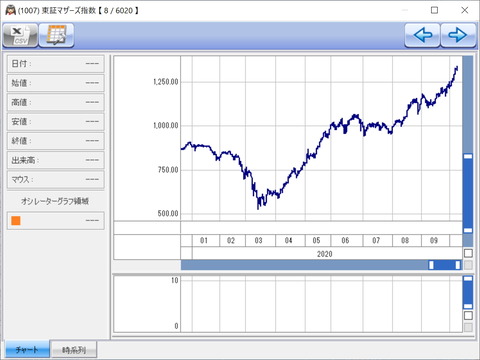Go to next stock with right arrow
This screenshot has height=360, width=480.
pos(458,35)
